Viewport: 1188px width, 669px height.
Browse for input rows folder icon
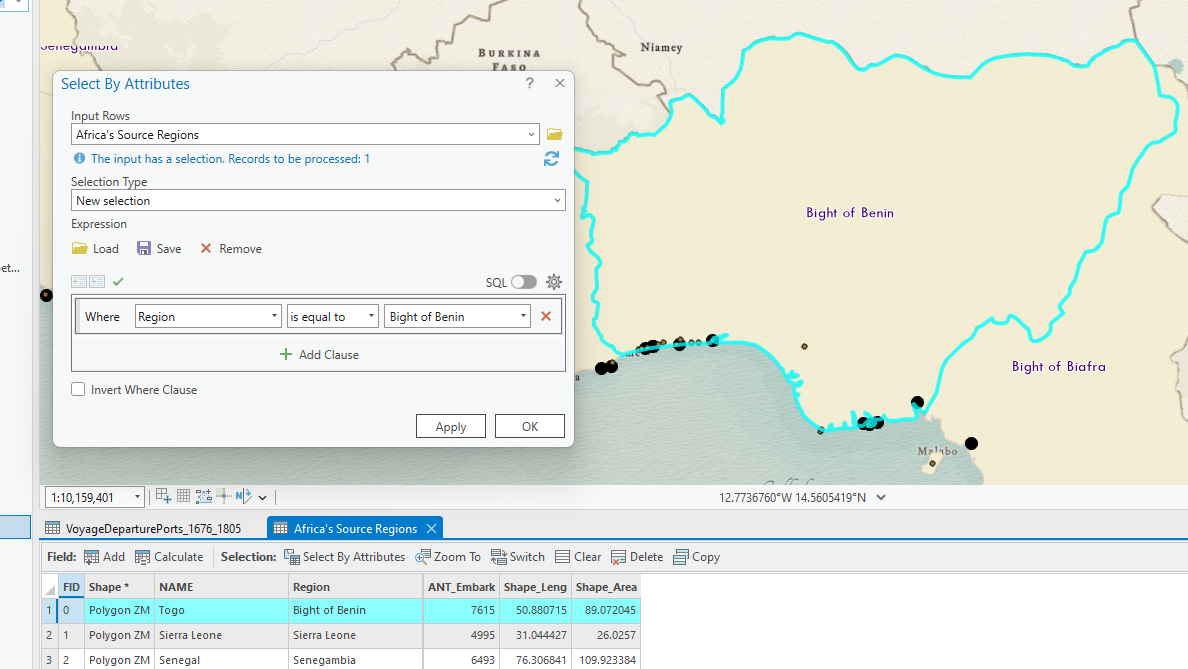coord(555,135)
